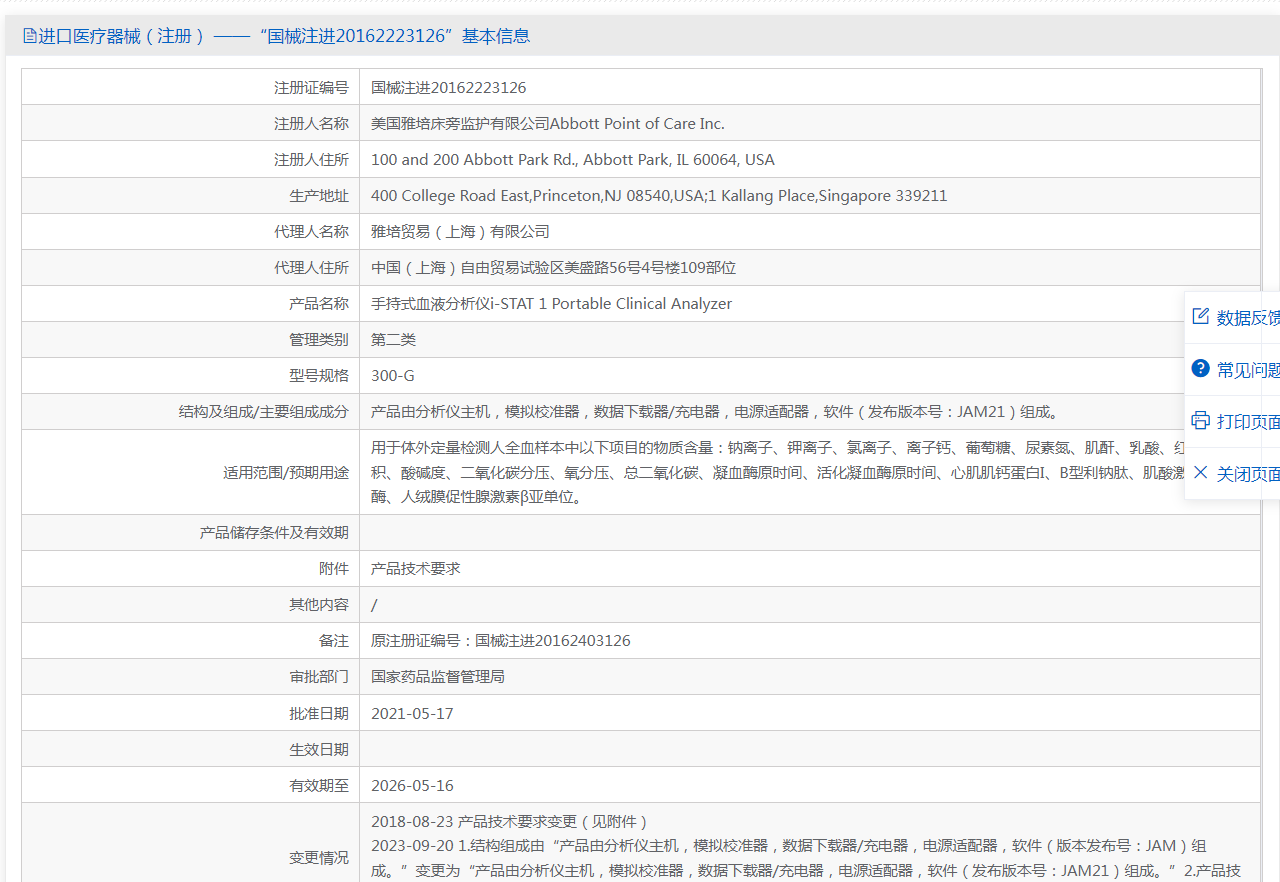This screenshot has width=1280, height=882.
Task: Open the 数据反馈 feedback edit icon
Action: [x=1201, y=317]
